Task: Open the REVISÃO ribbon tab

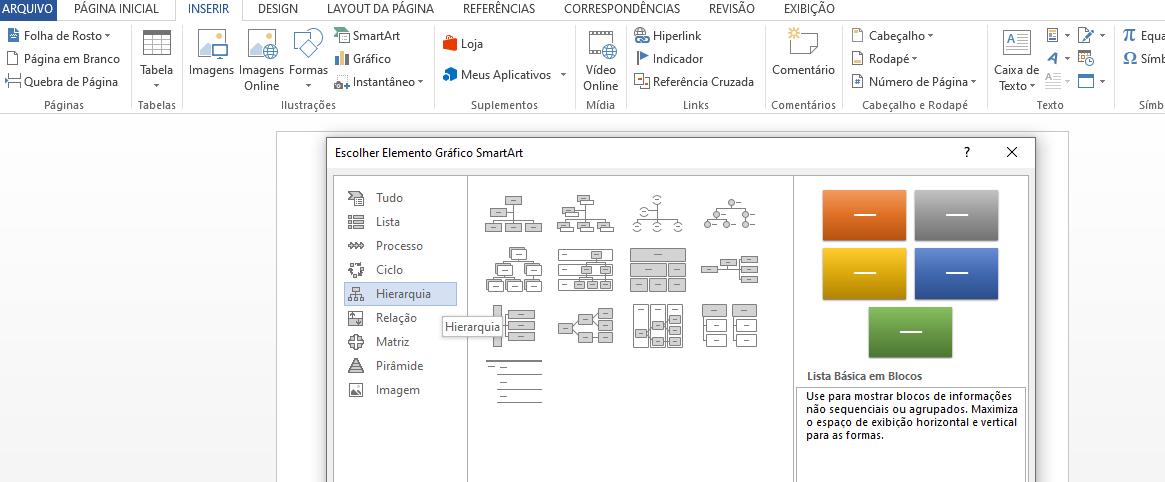Action: click(731, 9)
